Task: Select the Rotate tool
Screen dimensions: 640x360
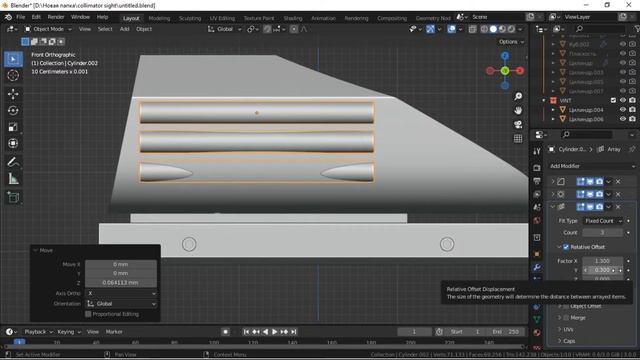Action: (x=13, y=111)
